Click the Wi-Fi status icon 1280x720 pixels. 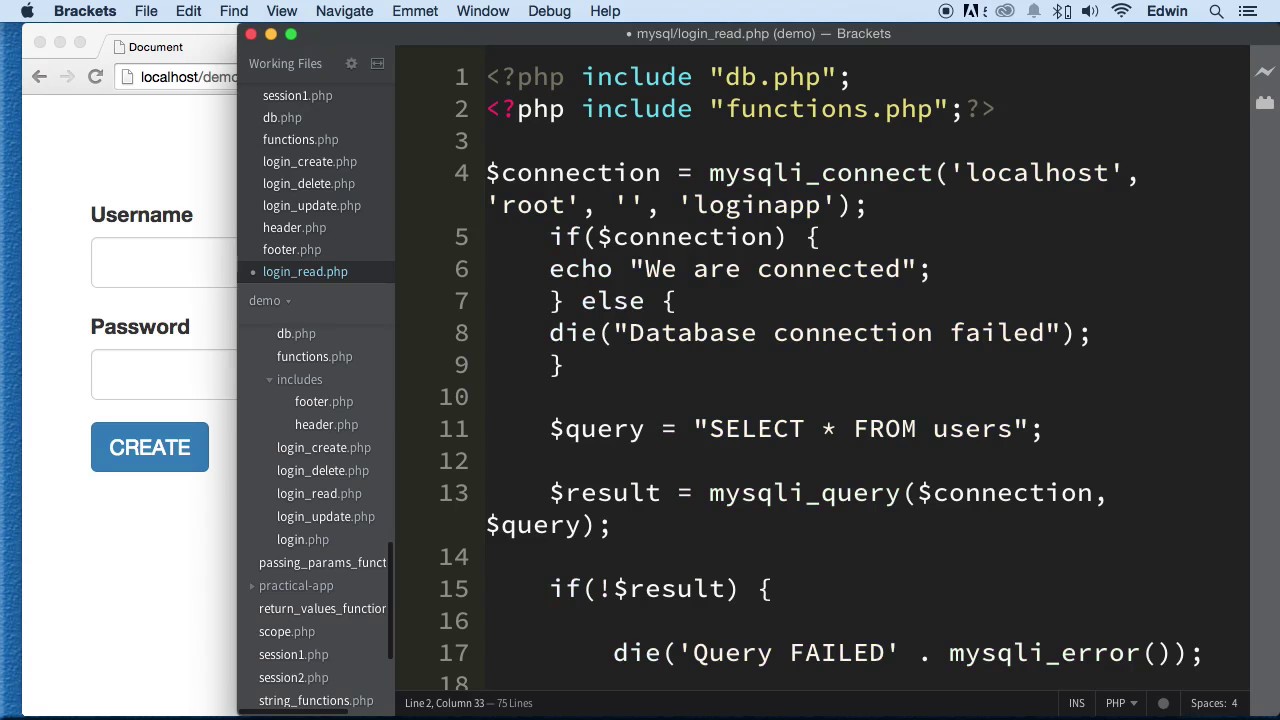[1121, 11]
